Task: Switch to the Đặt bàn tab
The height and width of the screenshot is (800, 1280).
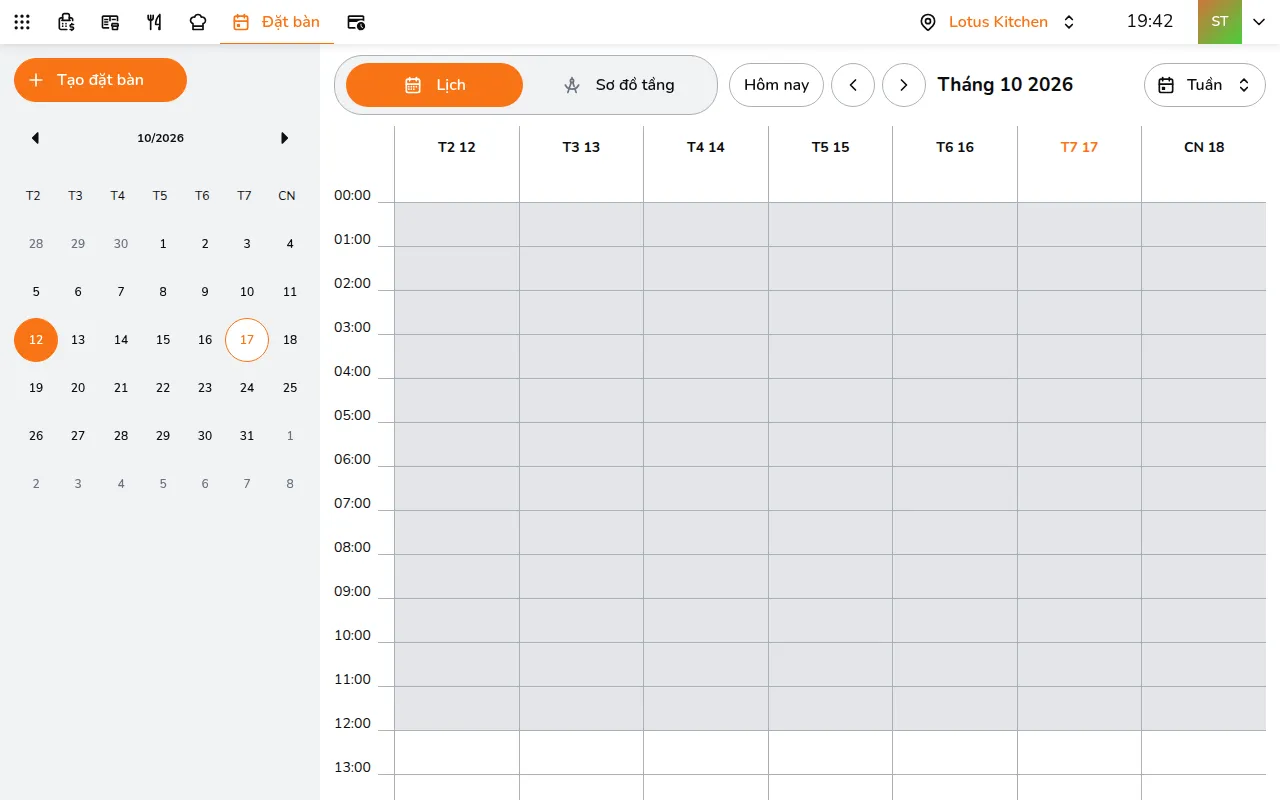Action: (277, 22)
